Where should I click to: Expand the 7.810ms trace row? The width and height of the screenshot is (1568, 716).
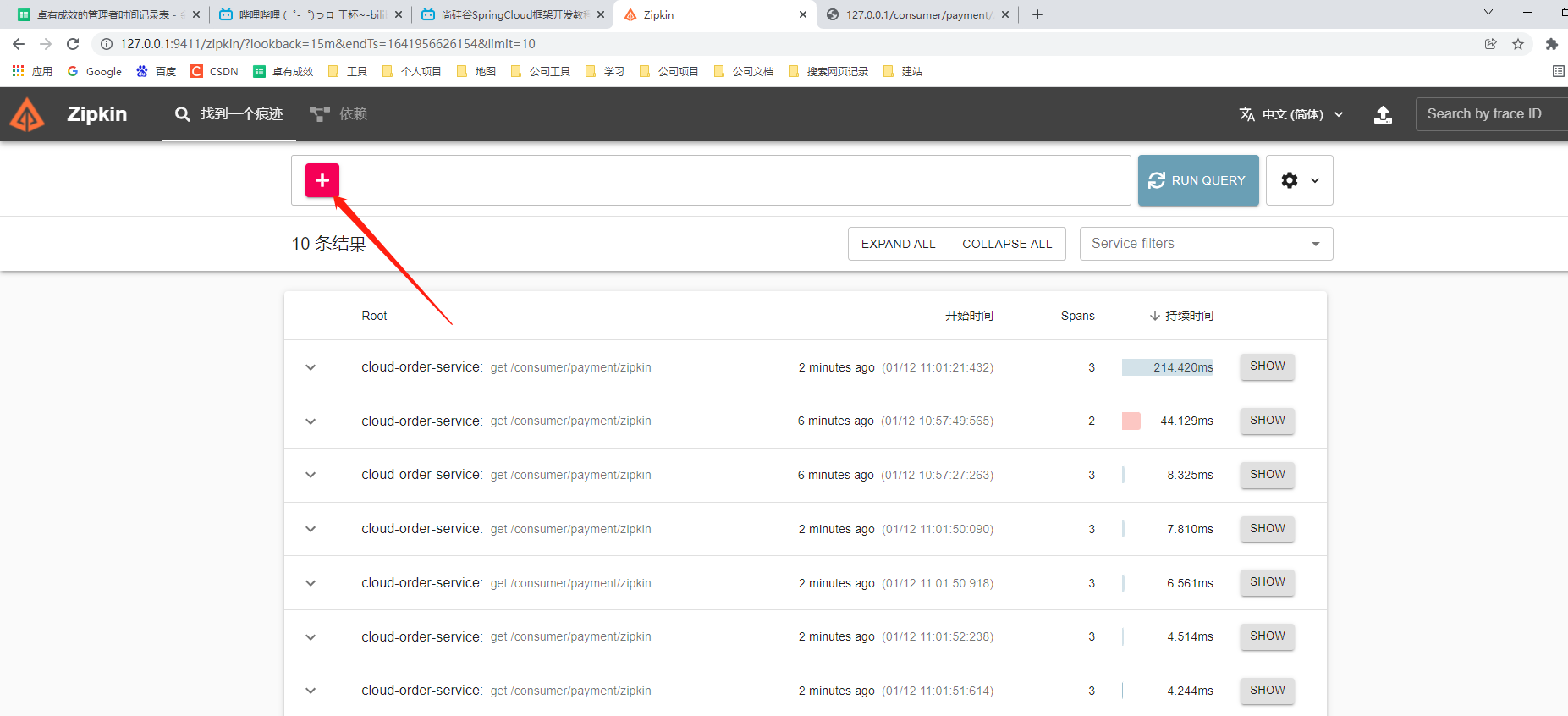311,529
